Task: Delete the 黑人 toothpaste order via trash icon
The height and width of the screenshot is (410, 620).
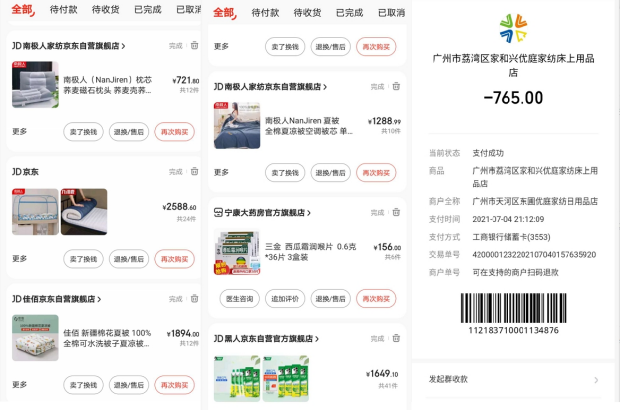Action: [396, 338]
